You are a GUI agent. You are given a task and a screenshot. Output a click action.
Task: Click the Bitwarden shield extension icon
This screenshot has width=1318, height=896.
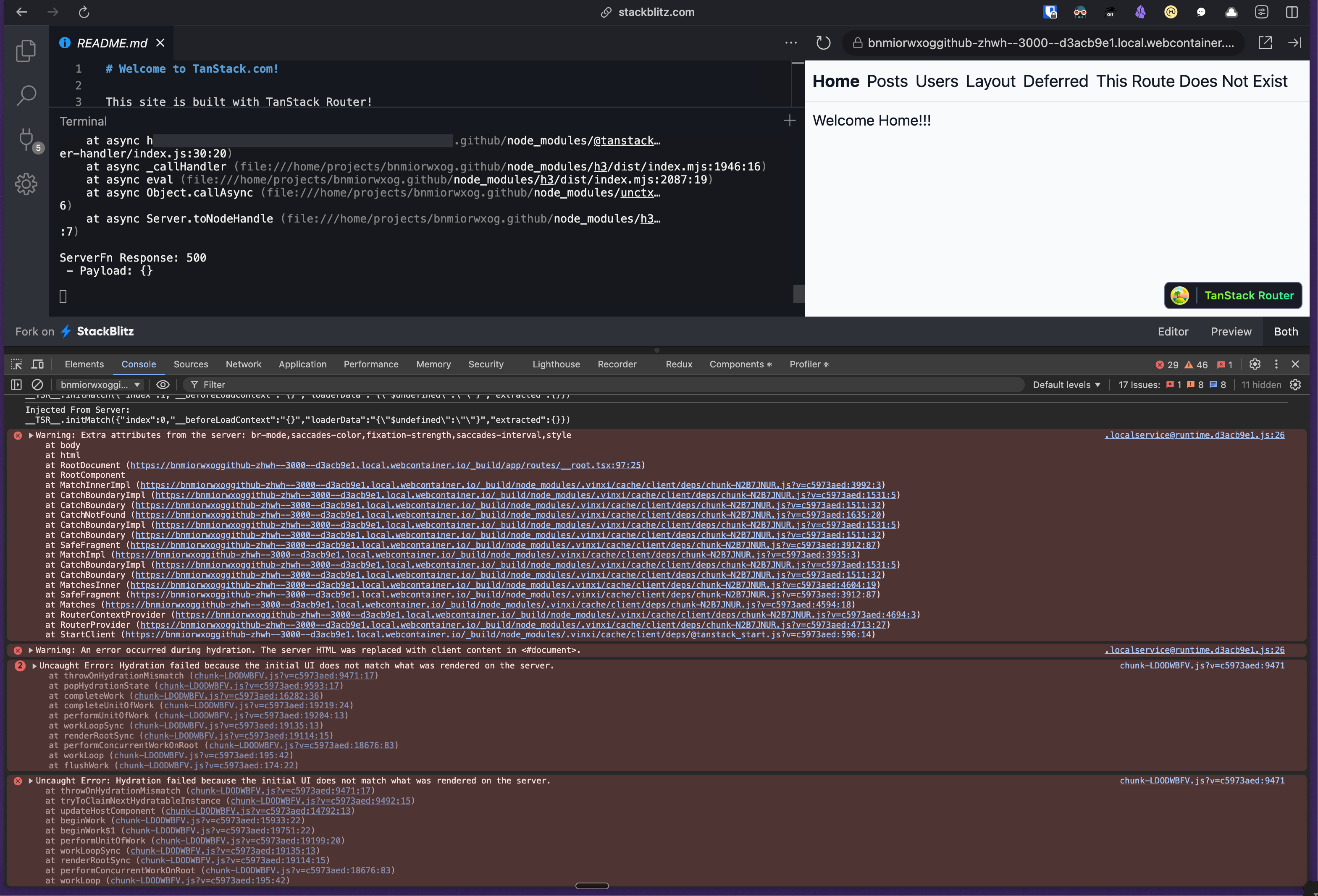tap(1050, 12)
